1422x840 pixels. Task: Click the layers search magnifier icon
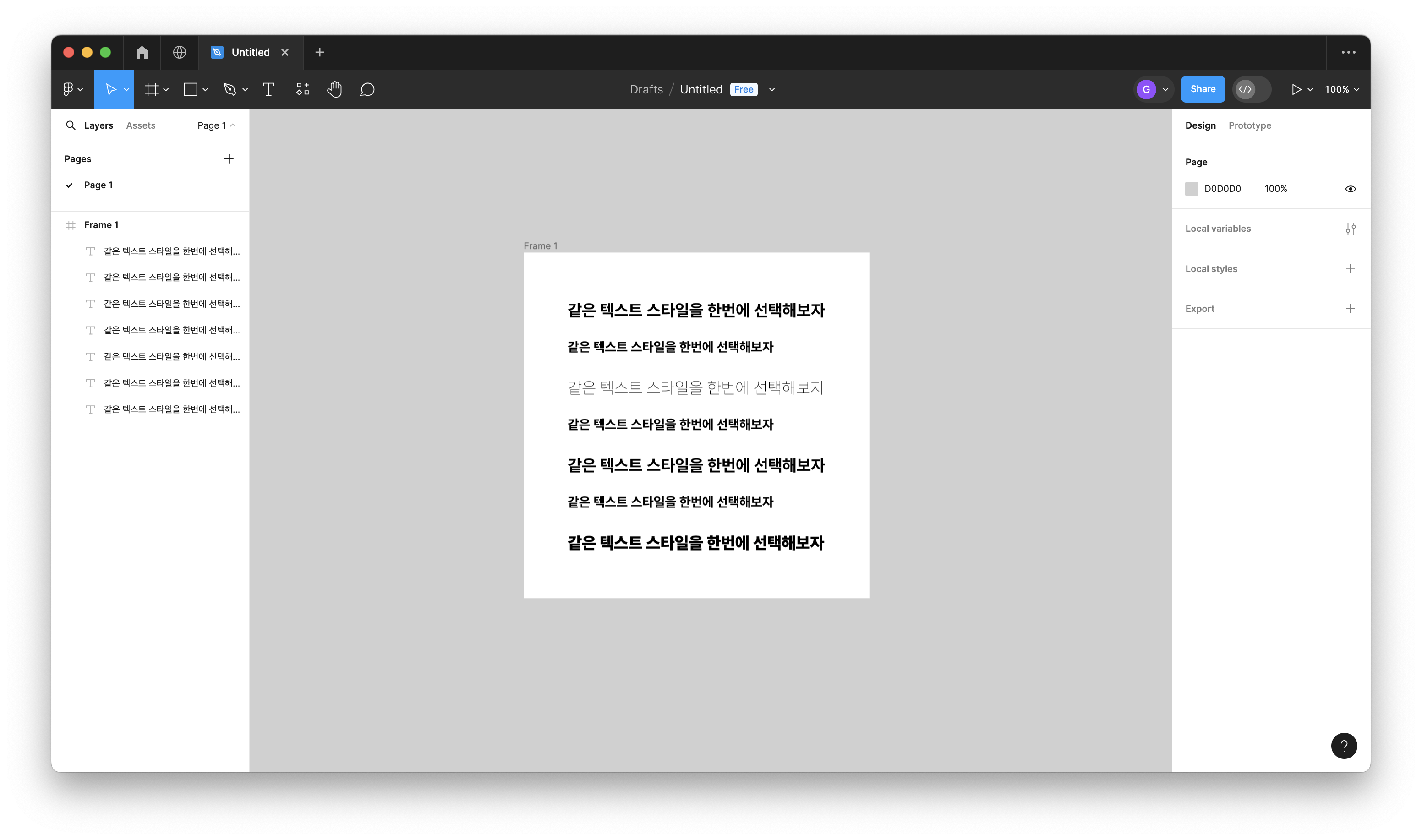[x=71, y=125]
